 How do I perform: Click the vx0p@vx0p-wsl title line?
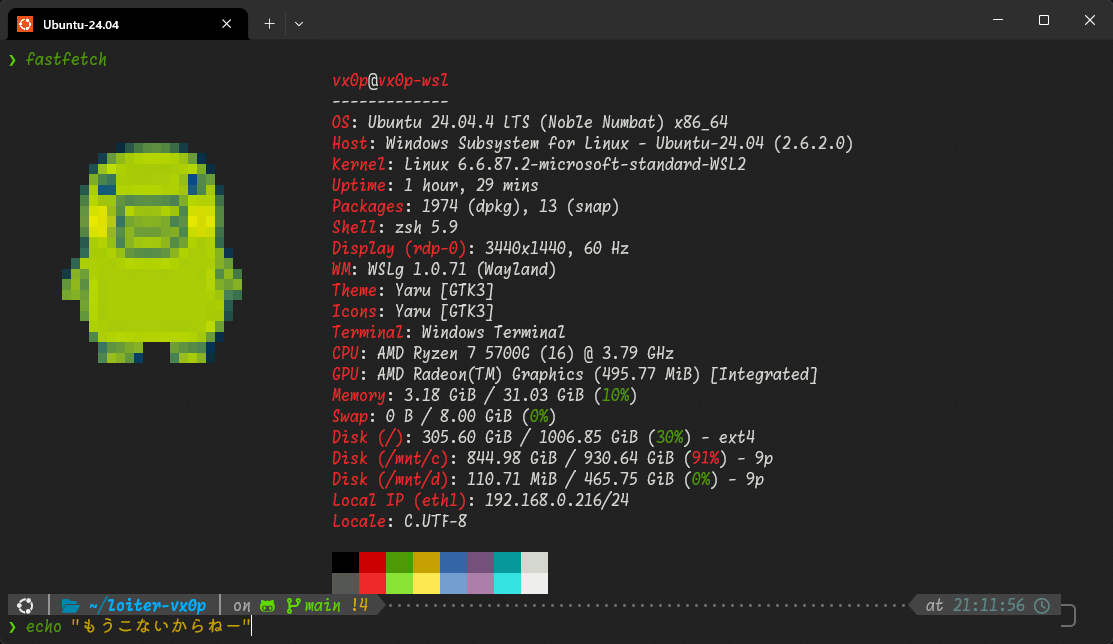pos(390,80)
